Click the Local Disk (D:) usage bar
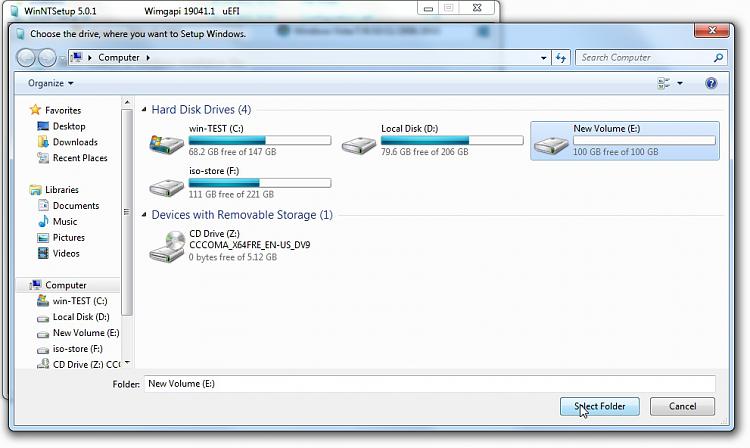This screenshot has width=750, height=448. click(x=452, y=140)
